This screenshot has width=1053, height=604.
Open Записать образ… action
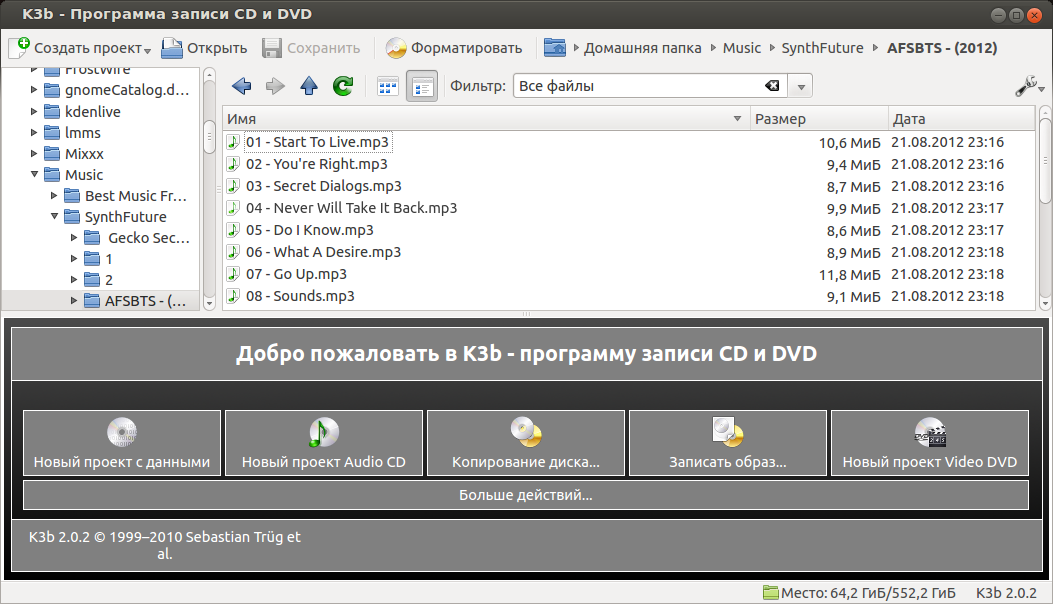click(x=728, y=443)
